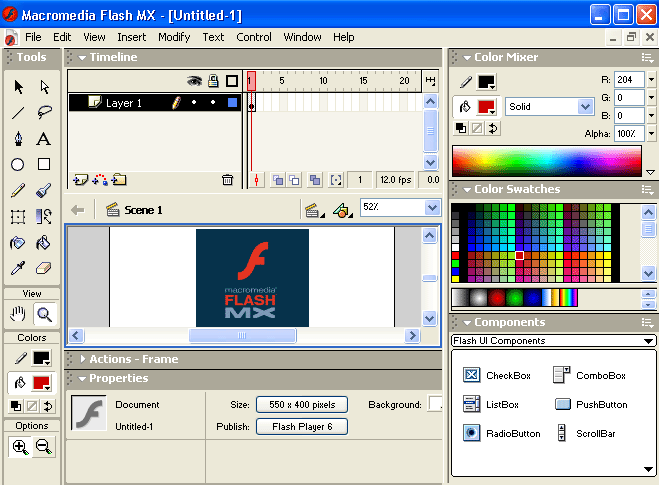Image resolution: width=659 pixels, height=485 pixels.
Task: Add a ComboBox component
Action: tap(590, 375)
